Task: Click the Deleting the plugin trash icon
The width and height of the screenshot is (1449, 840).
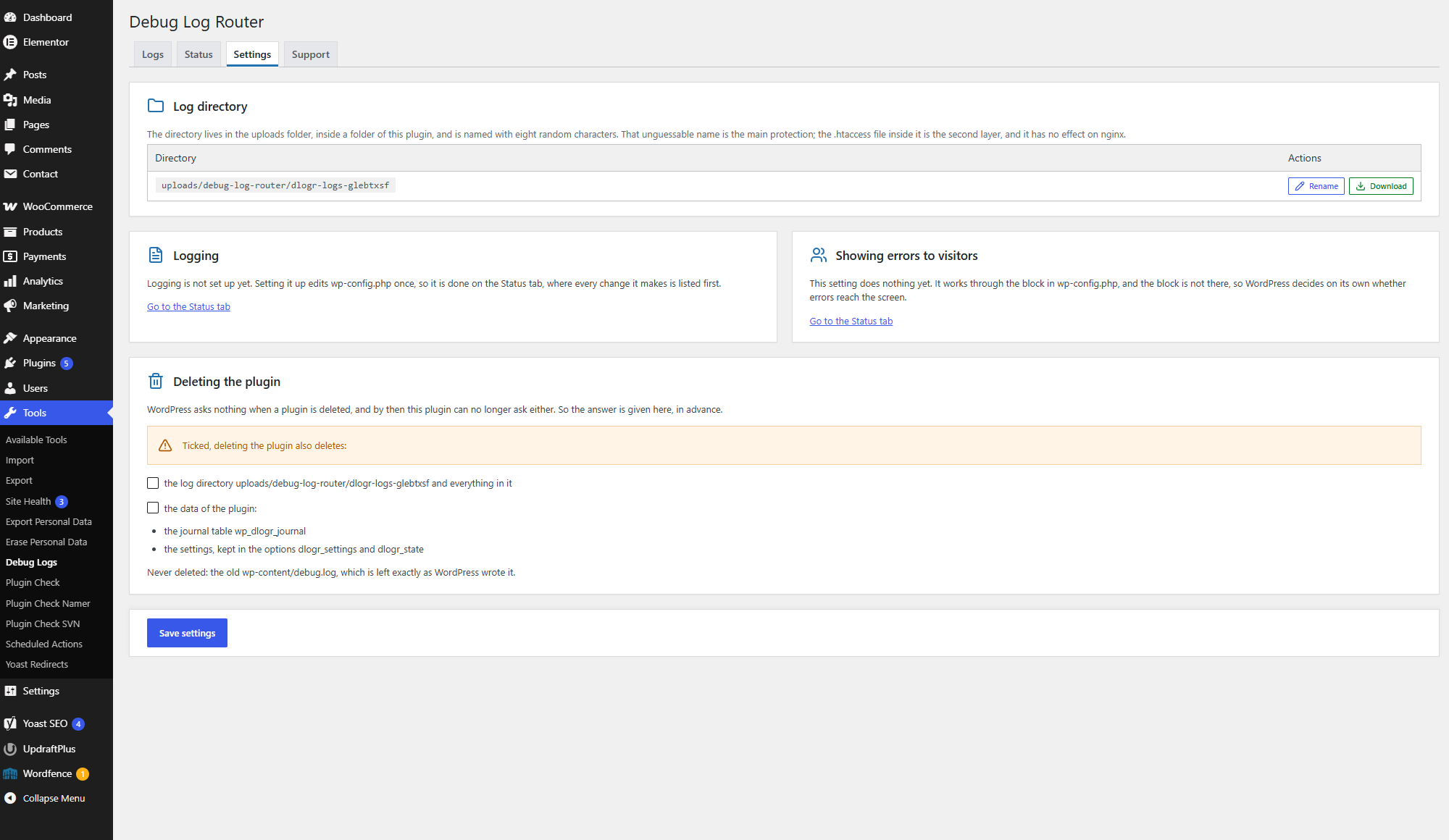Action: 156,381
